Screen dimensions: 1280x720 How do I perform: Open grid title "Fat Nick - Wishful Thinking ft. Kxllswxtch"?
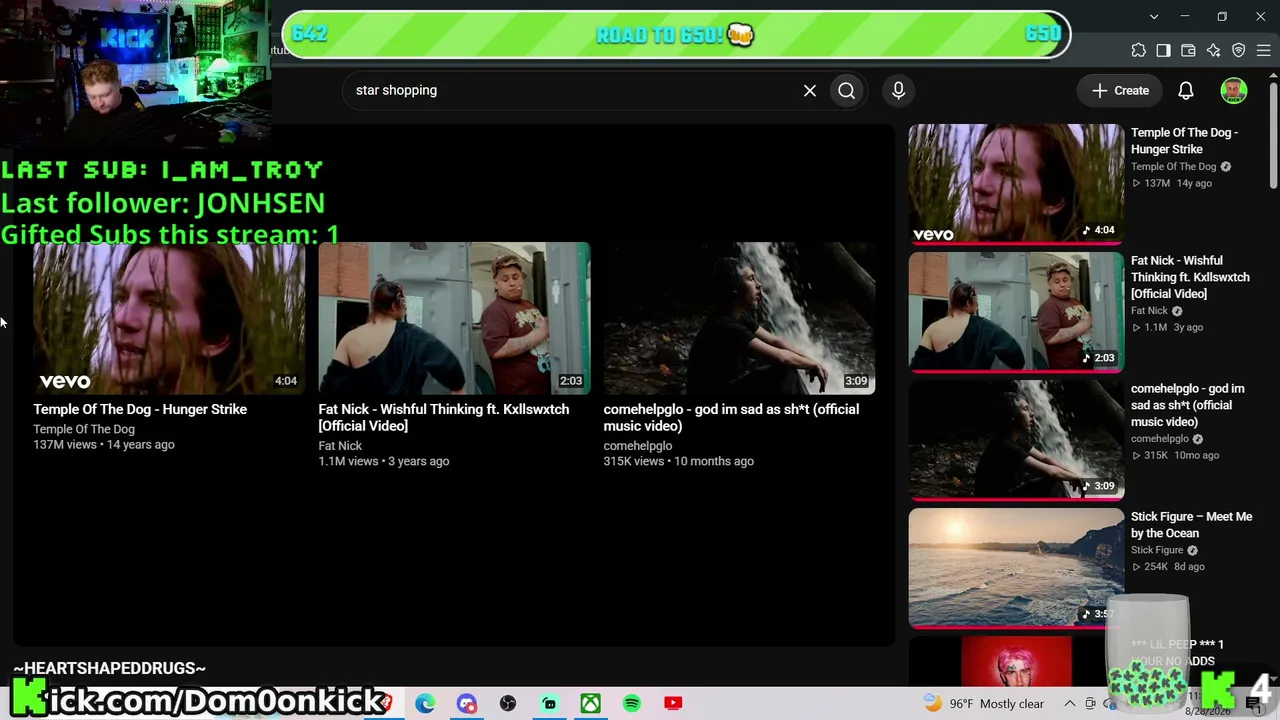[444, 417]
